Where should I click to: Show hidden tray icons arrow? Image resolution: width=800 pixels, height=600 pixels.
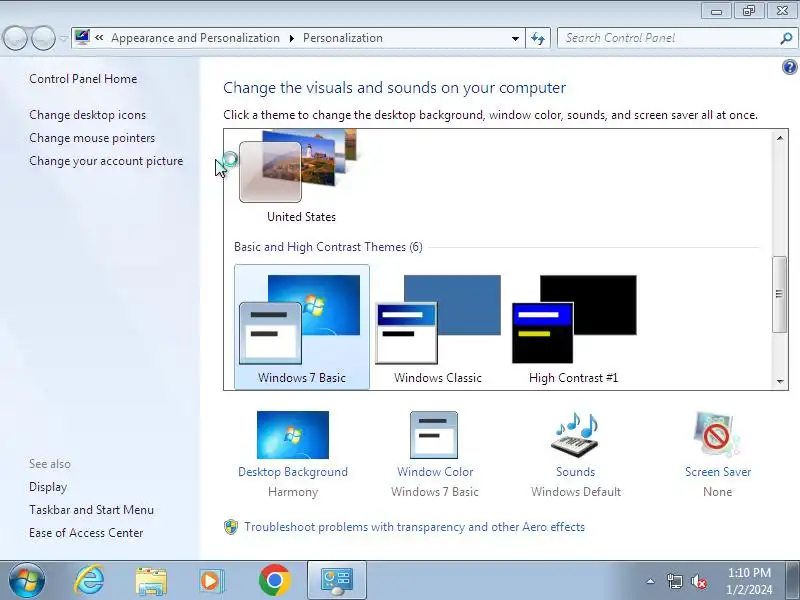[651, 581]
